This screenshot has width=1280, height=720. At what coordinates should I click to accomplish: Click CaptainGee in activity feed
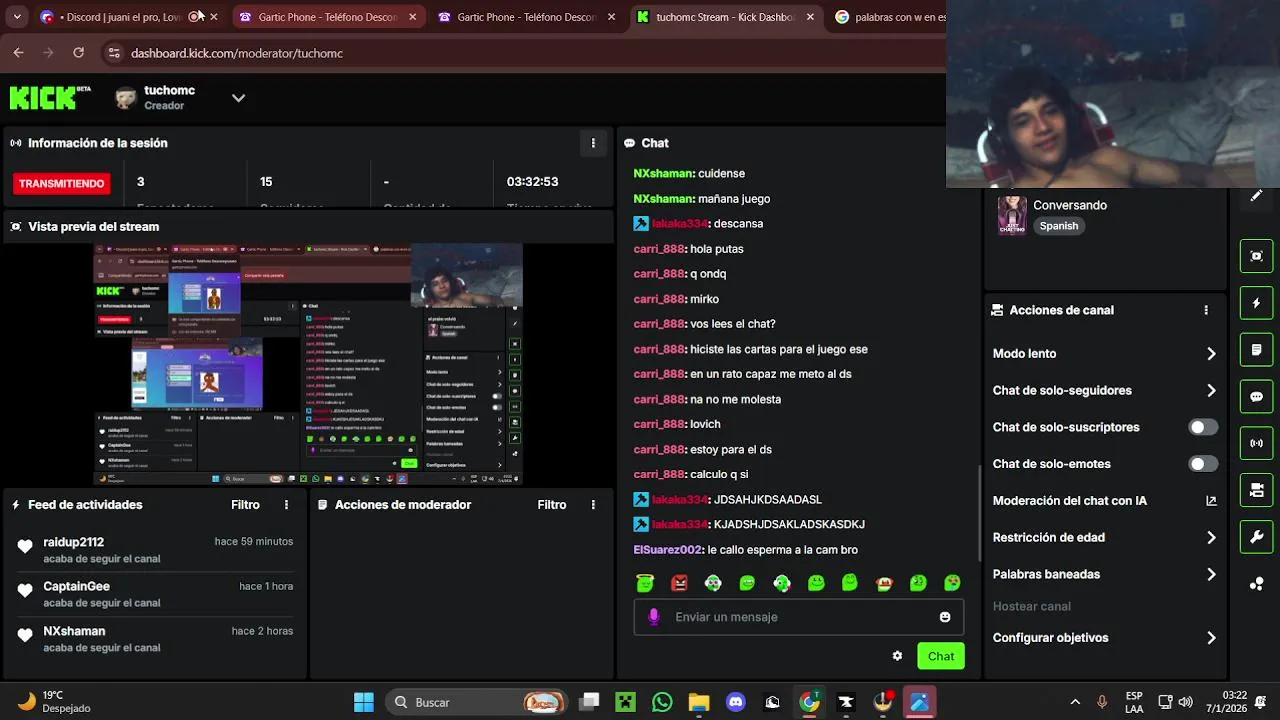click(x=77, y=586)
